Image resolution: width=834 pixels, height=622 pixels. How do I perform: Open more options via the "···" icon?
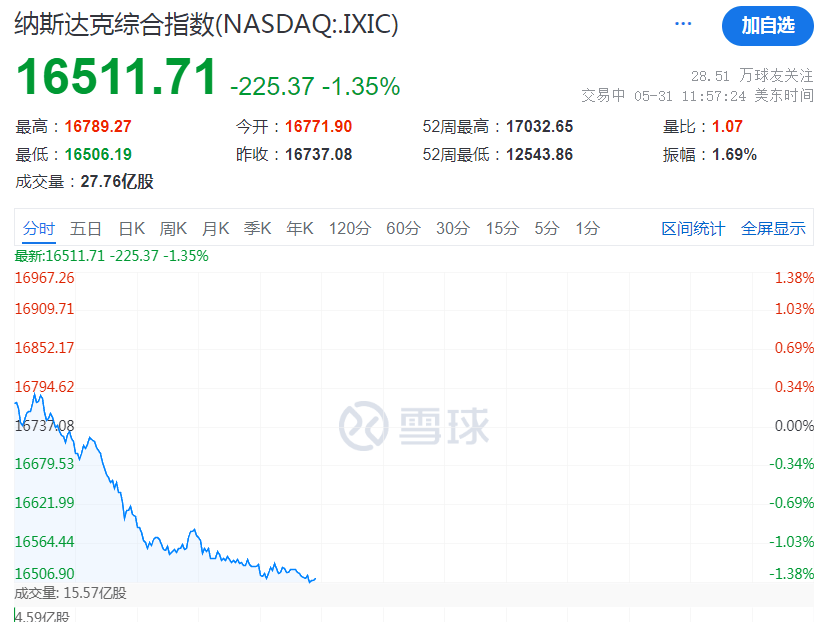click(x=683, y=22)
